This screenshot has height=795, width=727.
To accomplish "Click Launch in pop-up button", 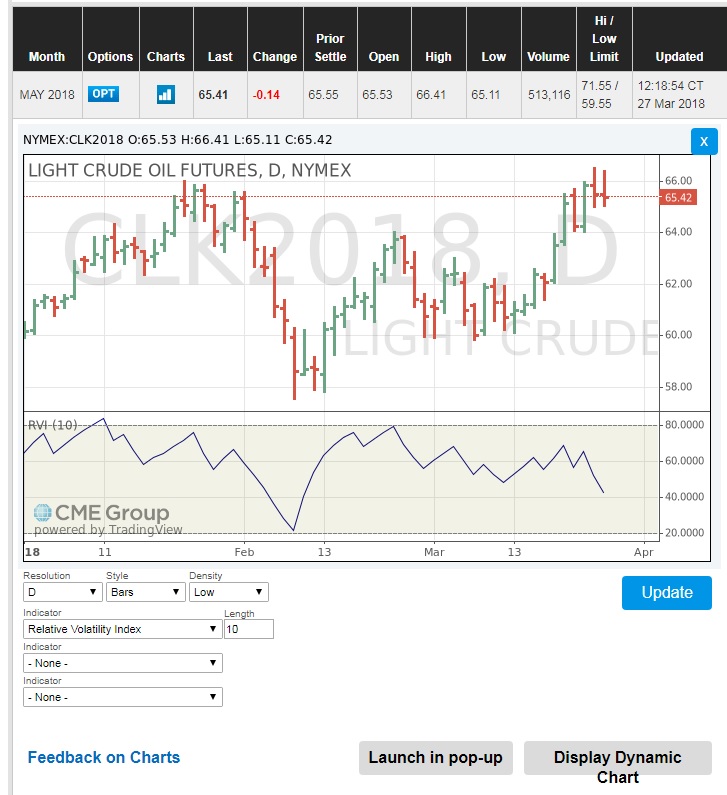I will [435, 757].
